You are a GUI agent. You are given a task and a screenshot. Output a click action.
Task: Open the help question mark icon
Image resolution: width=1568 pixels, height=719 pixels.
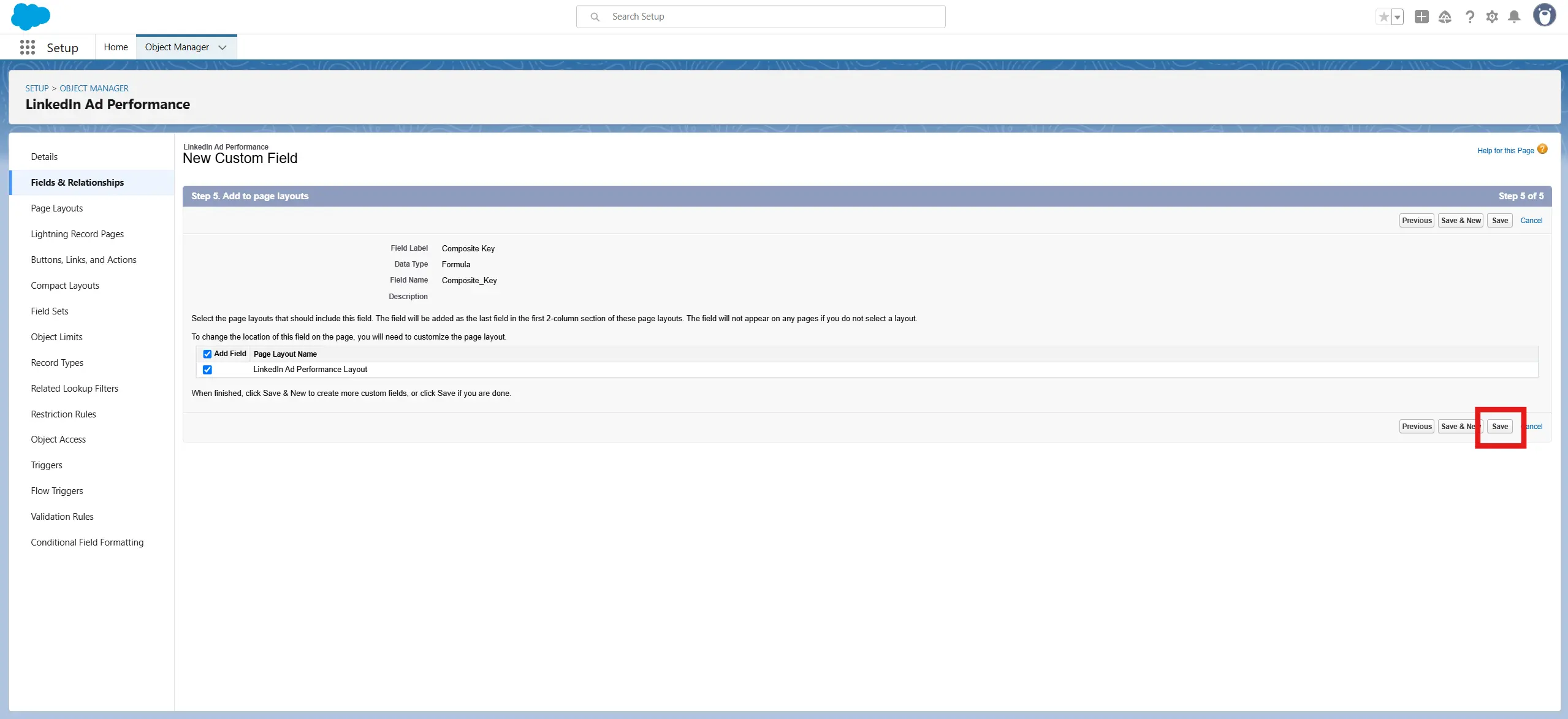tap(1469, 17)
